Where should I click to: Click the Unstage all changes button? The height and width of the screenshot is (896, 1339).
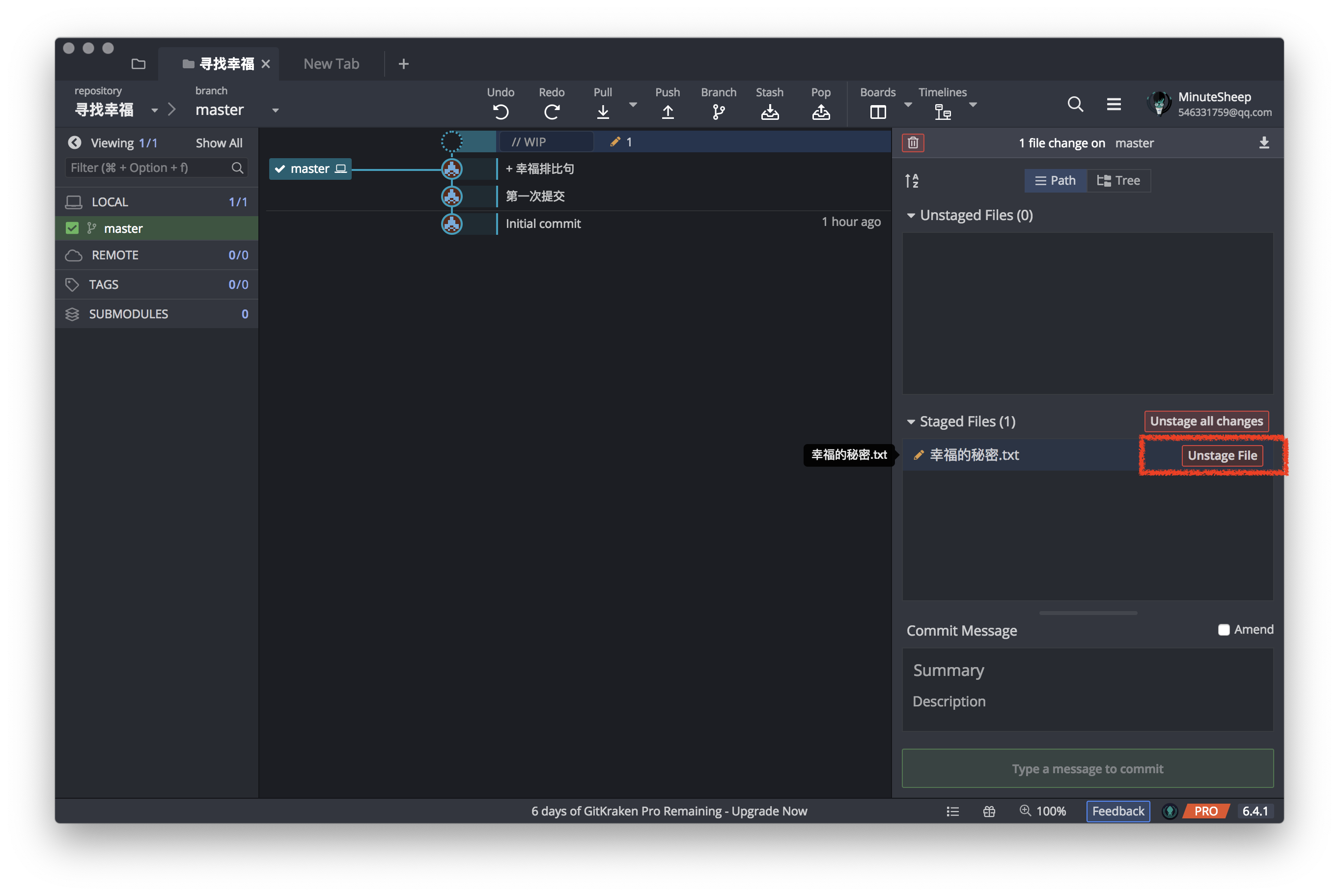coord(1206,421)
